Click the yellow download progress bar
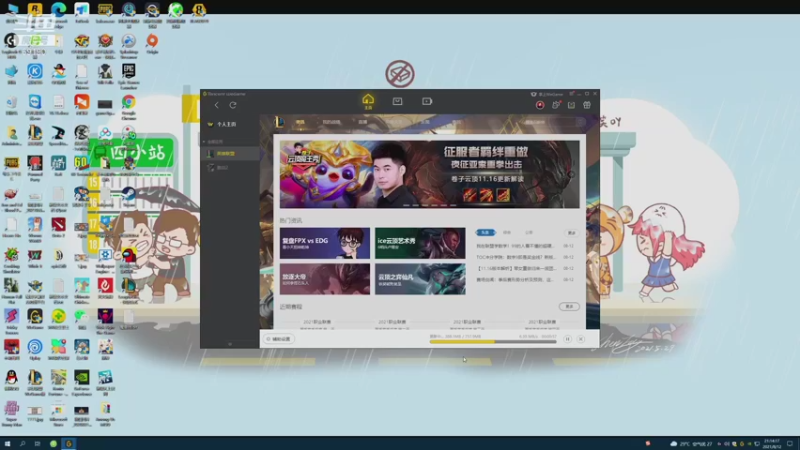This screenshot has width=800, height=450. (x=493, y=342)
